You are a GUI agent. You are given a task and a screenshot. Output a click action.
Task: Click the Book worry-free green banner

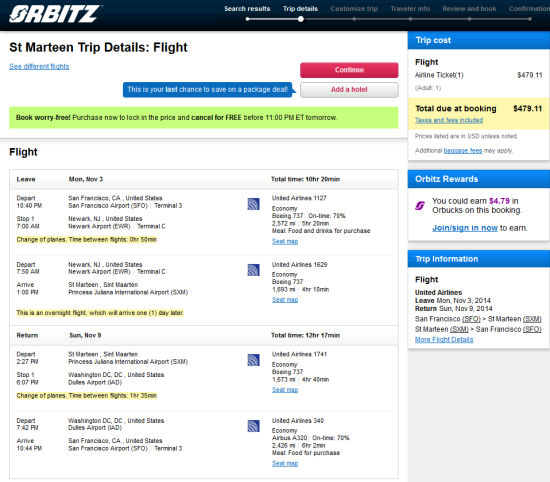click(204, 118)
